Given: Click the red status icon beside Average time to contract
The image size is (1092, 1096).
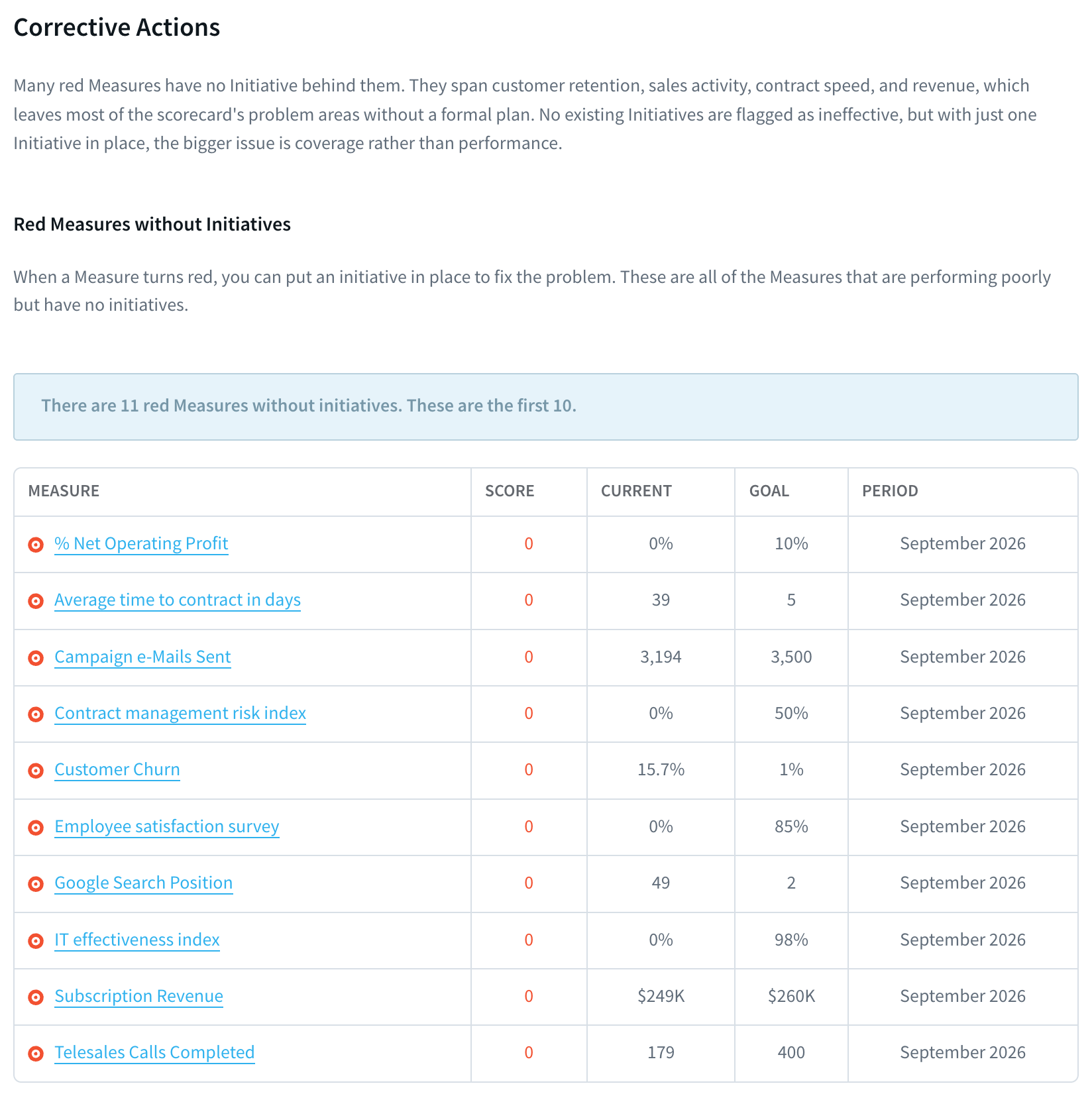Looking at the screenshot, I should point(36,601).
